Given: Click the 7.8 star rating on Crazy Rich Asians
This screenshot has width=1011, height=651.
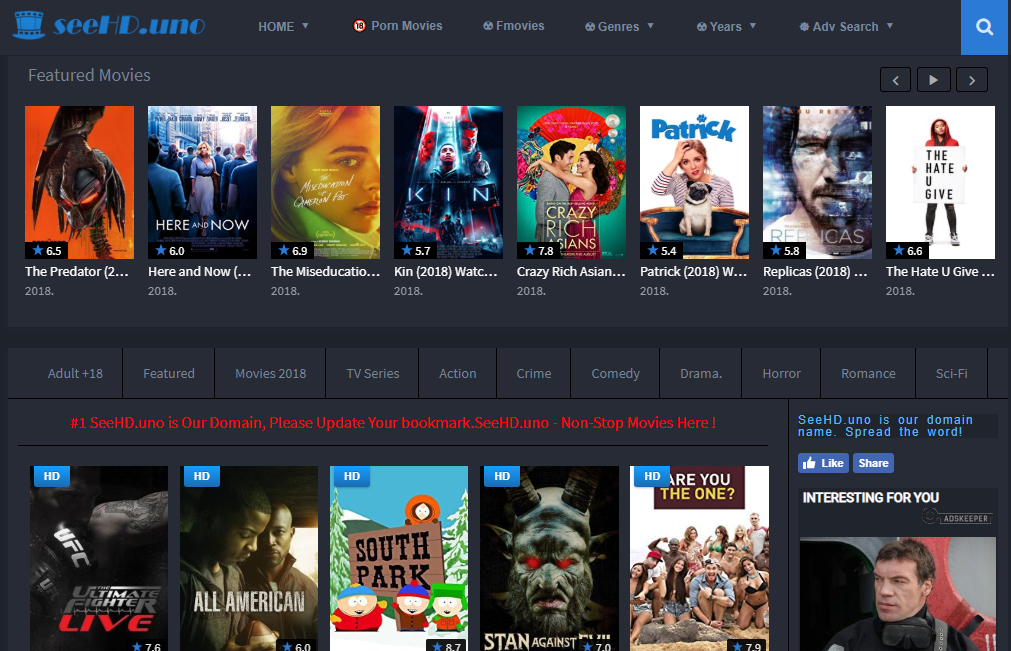Looking at the screenshot, I should (538, 250).
